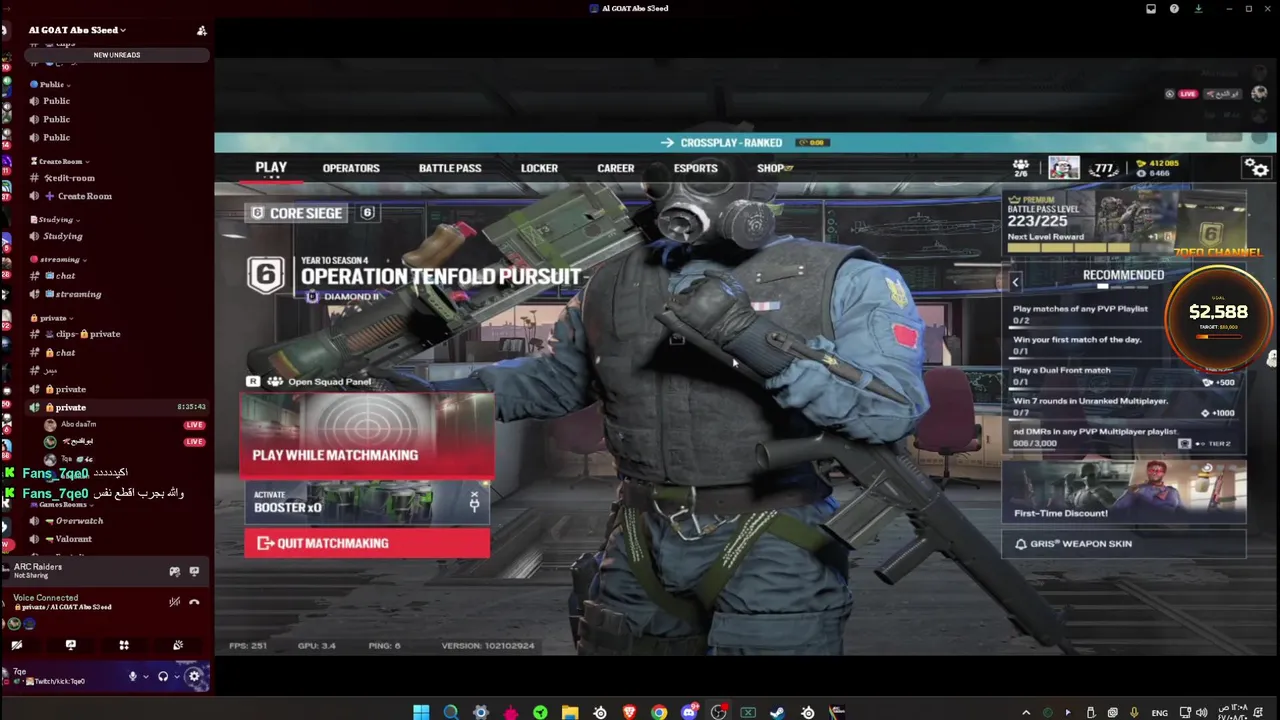The height and width of the screenshot is (720, 1280).
Task: Toggle Discord noise suppression icon
Action: 174,602
